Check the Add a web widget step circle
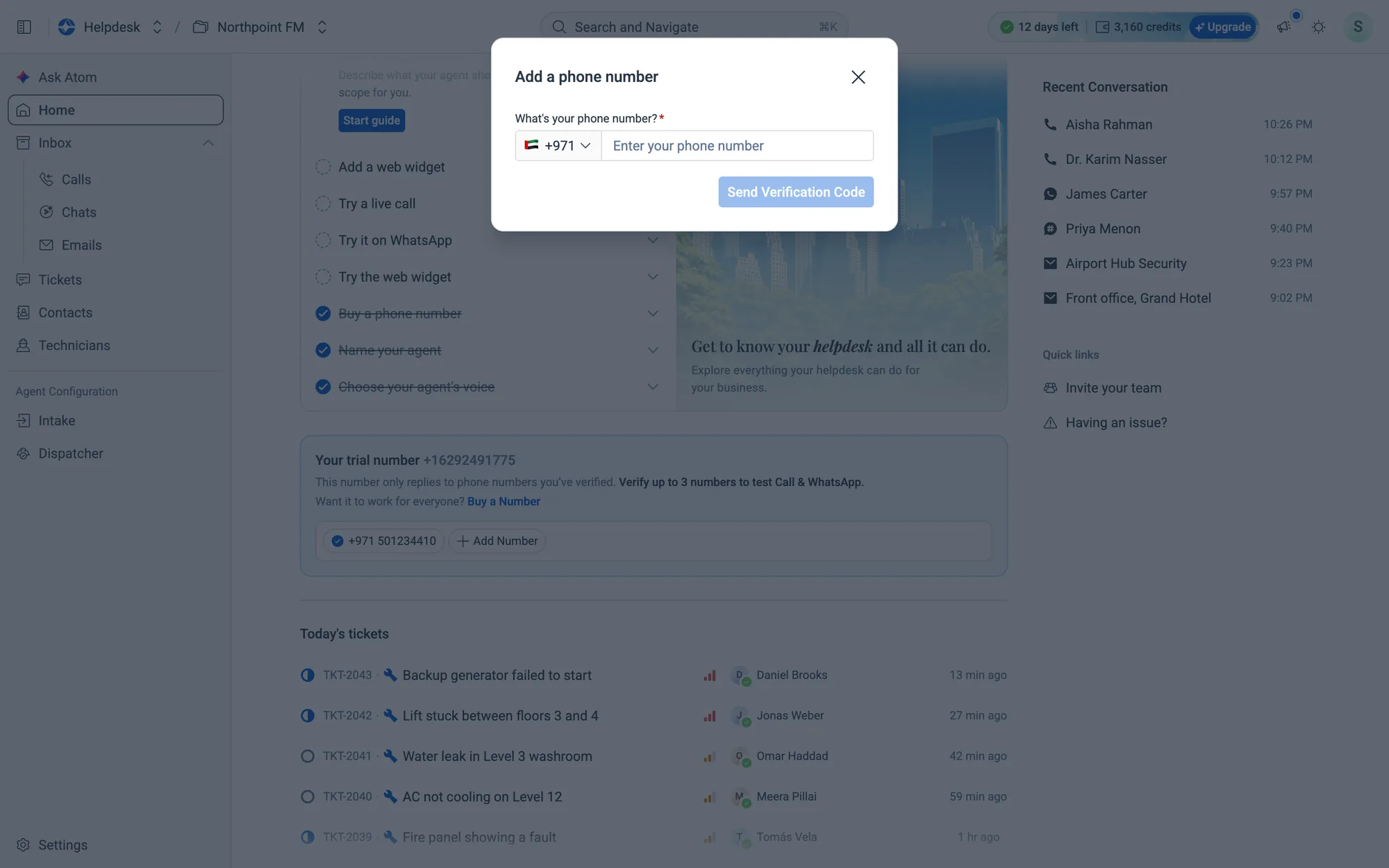This screenshot has height=868, width=1389. tap(323, 167)
